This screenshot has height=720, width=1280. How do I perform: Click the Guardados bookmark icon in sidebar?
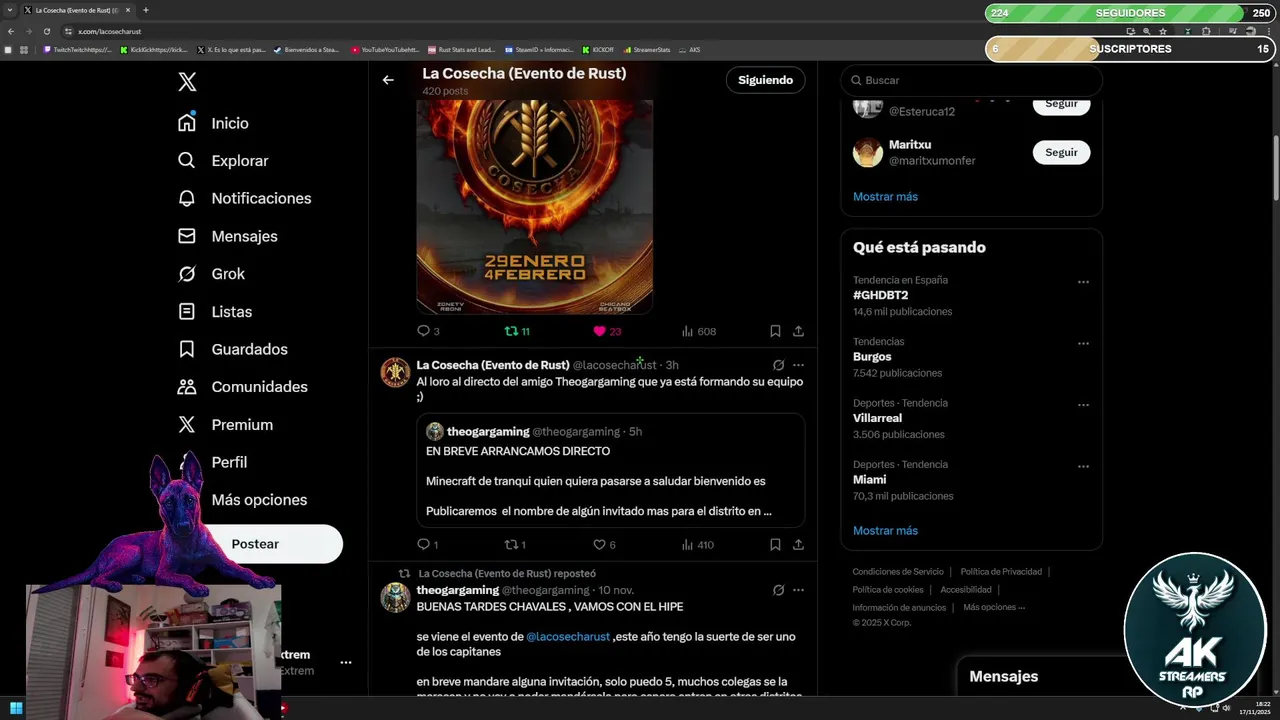[187, 349]
